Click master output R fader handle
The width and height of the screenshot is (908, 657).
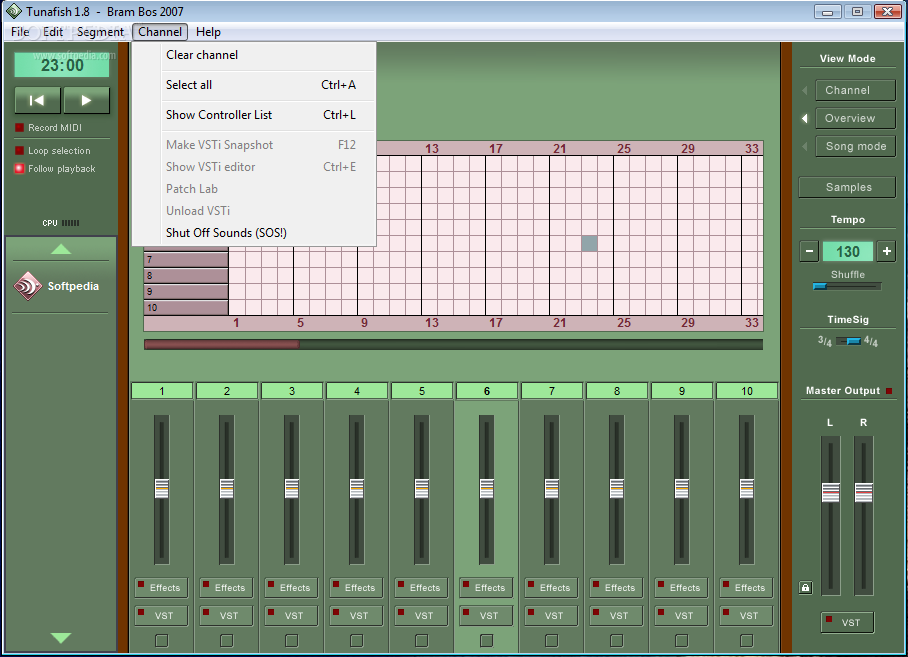pyautogui.click(x=863, y=492)
